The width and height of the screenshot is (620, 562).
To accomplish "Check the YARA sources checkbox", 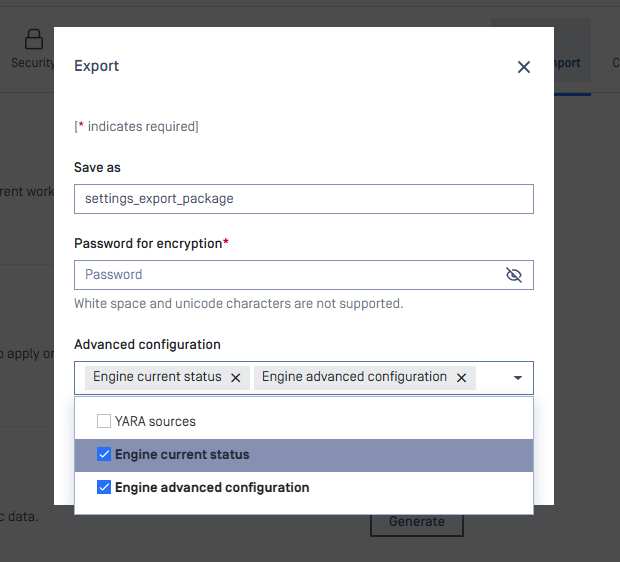I will tap(104, 421).
